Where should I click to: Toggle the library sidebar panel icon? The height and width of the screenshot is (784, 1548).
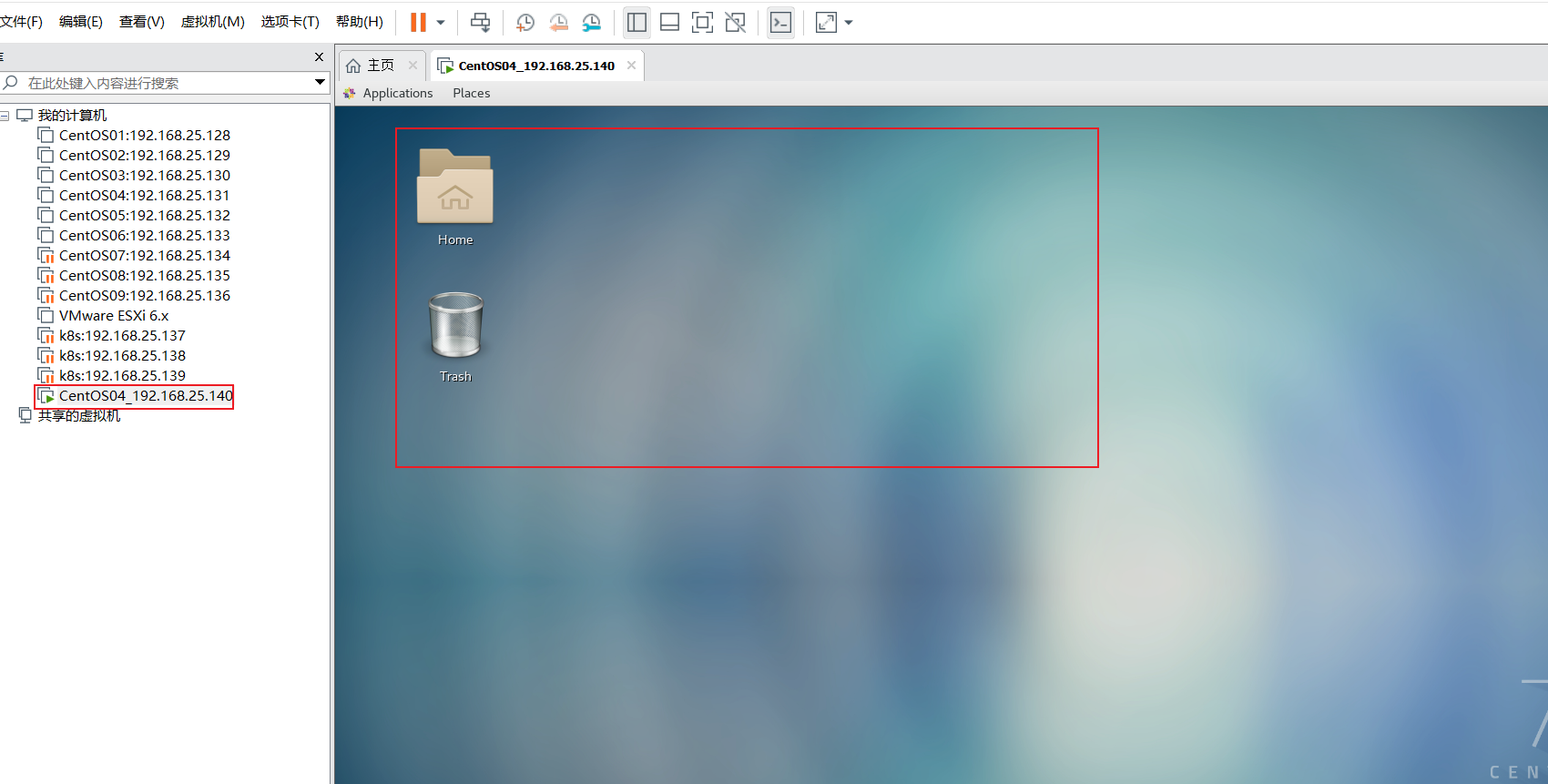(x=637, y=22)
